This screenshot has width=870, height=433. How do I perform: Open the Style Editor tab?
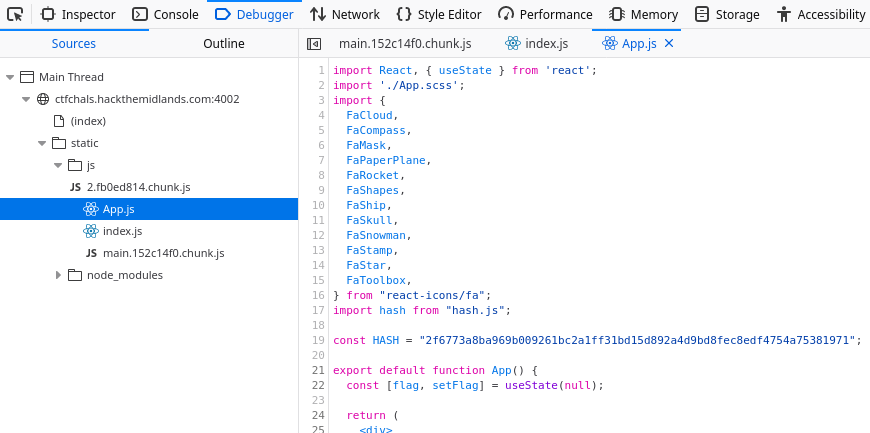(439, 14)
